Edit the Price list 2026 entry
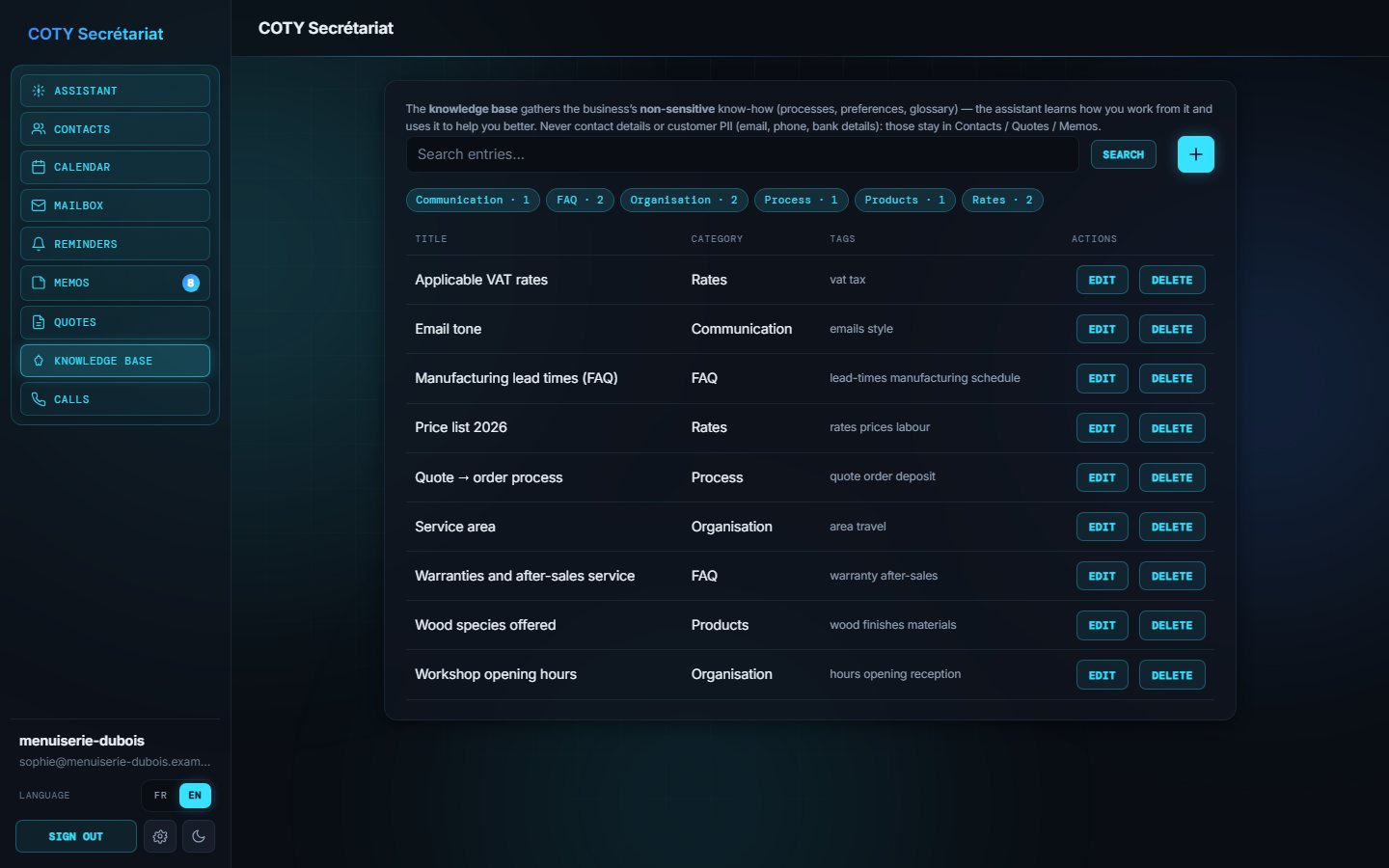Screen dimensions: 1389x868 (1103, 428)
